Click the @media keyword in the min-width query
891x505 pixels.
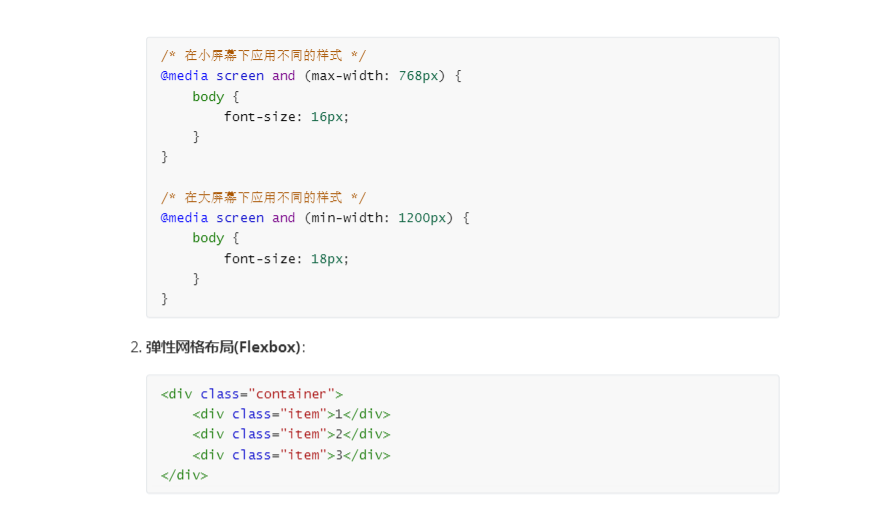(x=184, y=217)
